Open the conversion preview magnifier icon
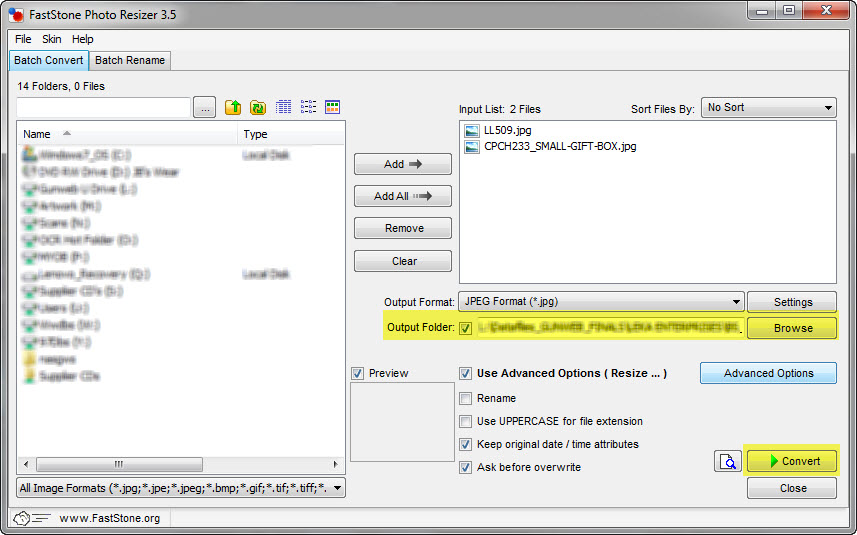The image size is (857, 535). [x=727, y=461]
